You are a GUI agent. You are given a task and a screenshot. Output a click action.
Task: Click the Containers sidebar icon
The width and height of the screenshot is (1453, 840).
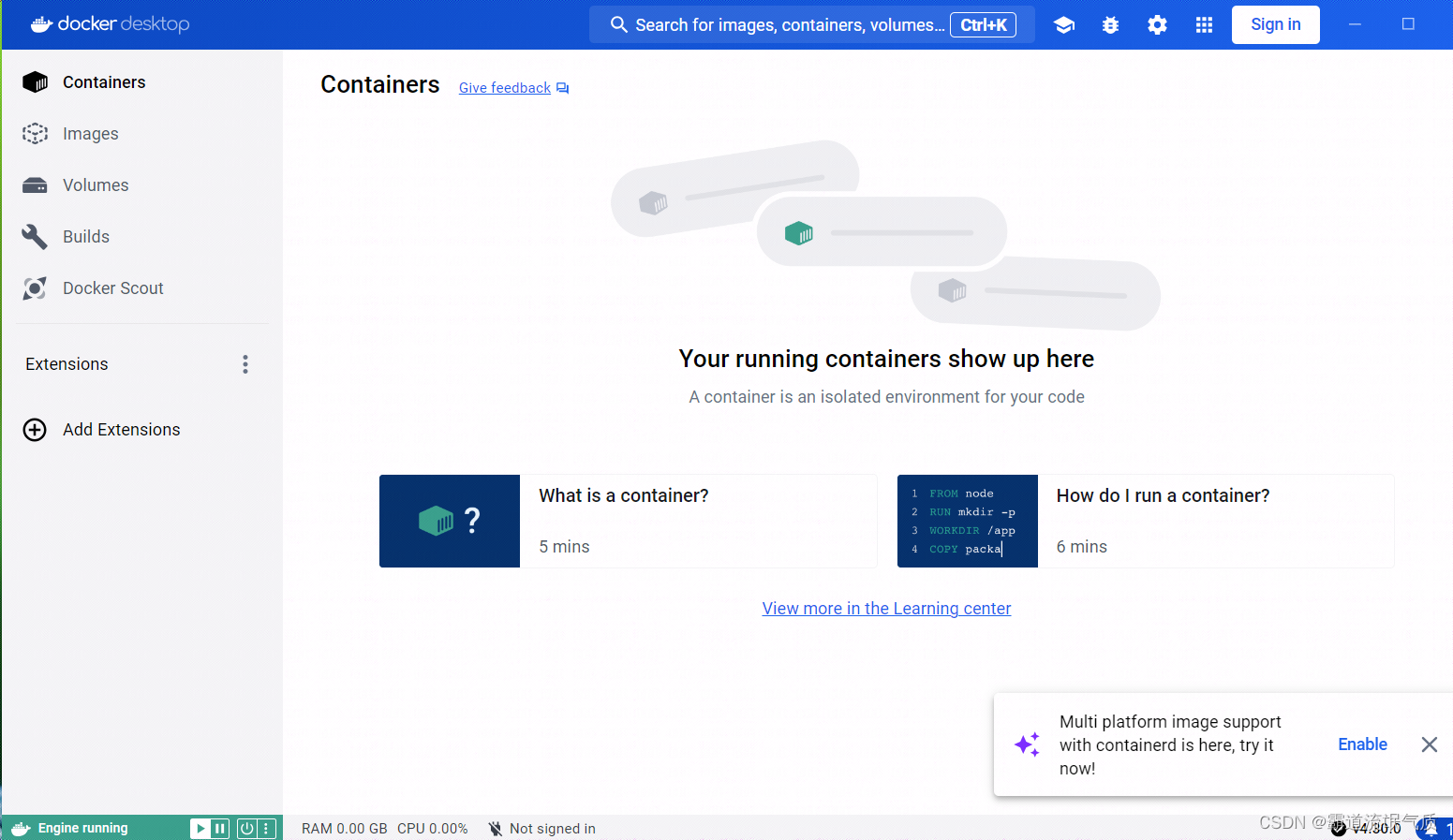[x=35, y=82]
